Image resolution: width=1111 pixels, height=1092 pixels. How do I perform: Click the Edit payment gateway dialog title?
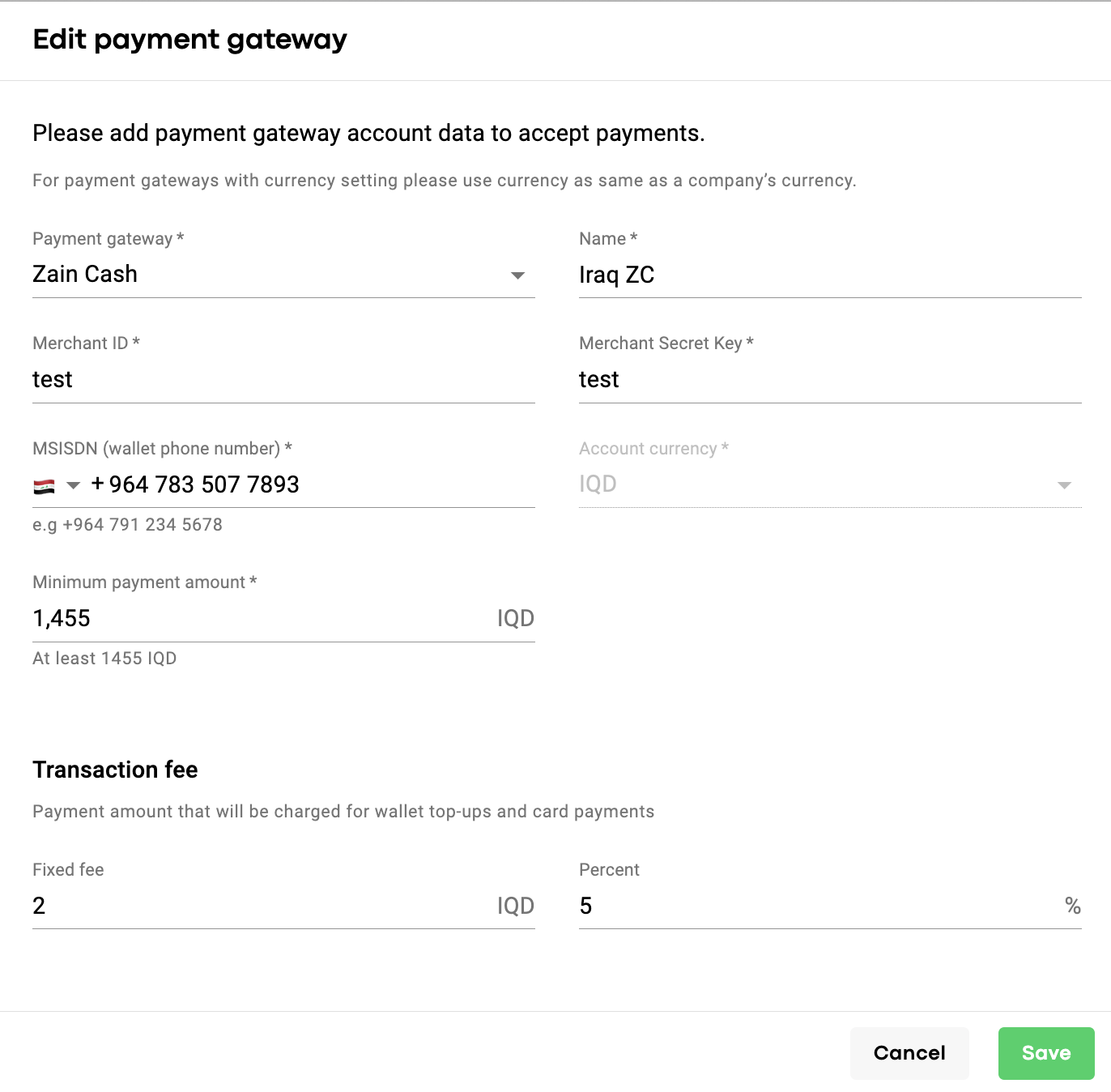click(x=189, y=39)
